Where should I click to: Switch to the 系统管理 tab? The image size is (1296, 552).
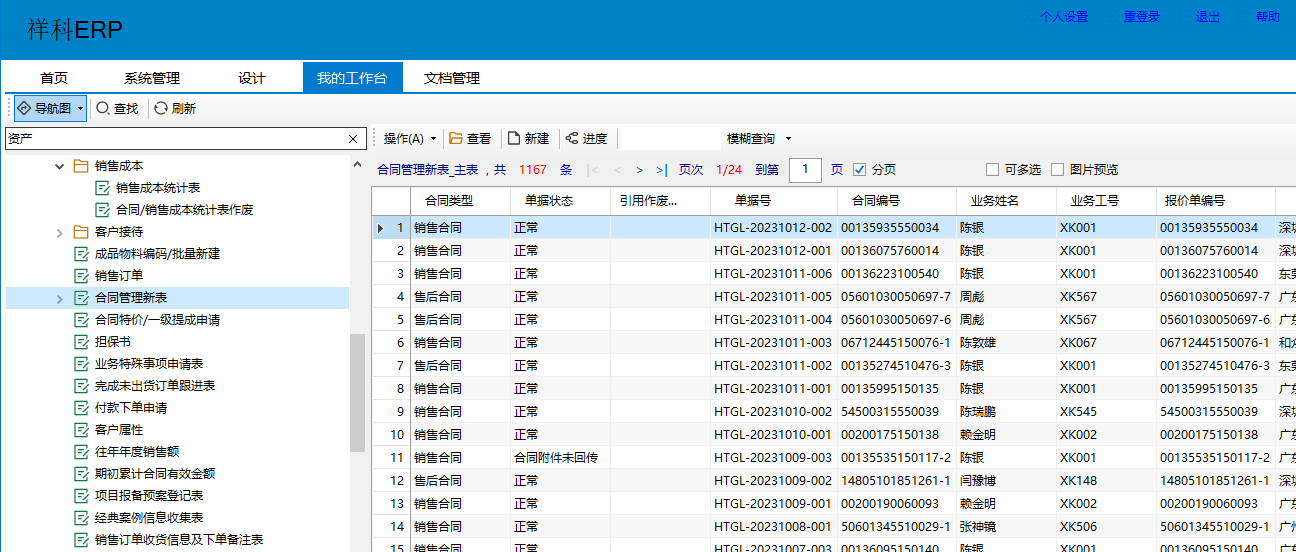152,78
